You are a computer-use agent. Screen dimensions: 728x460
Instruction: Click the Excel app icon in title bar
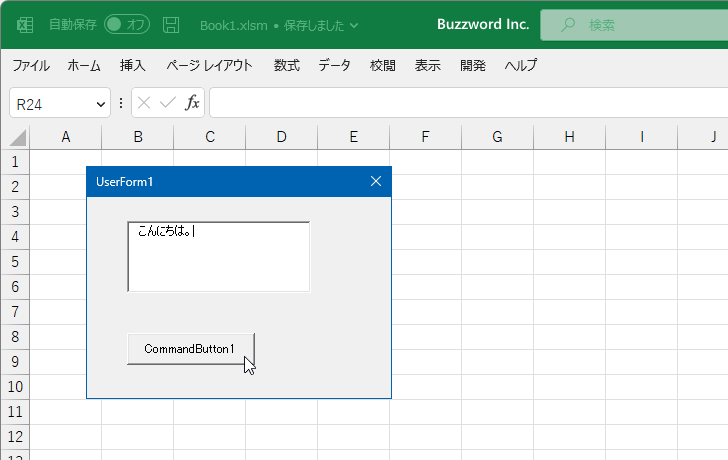click(25, 25)
